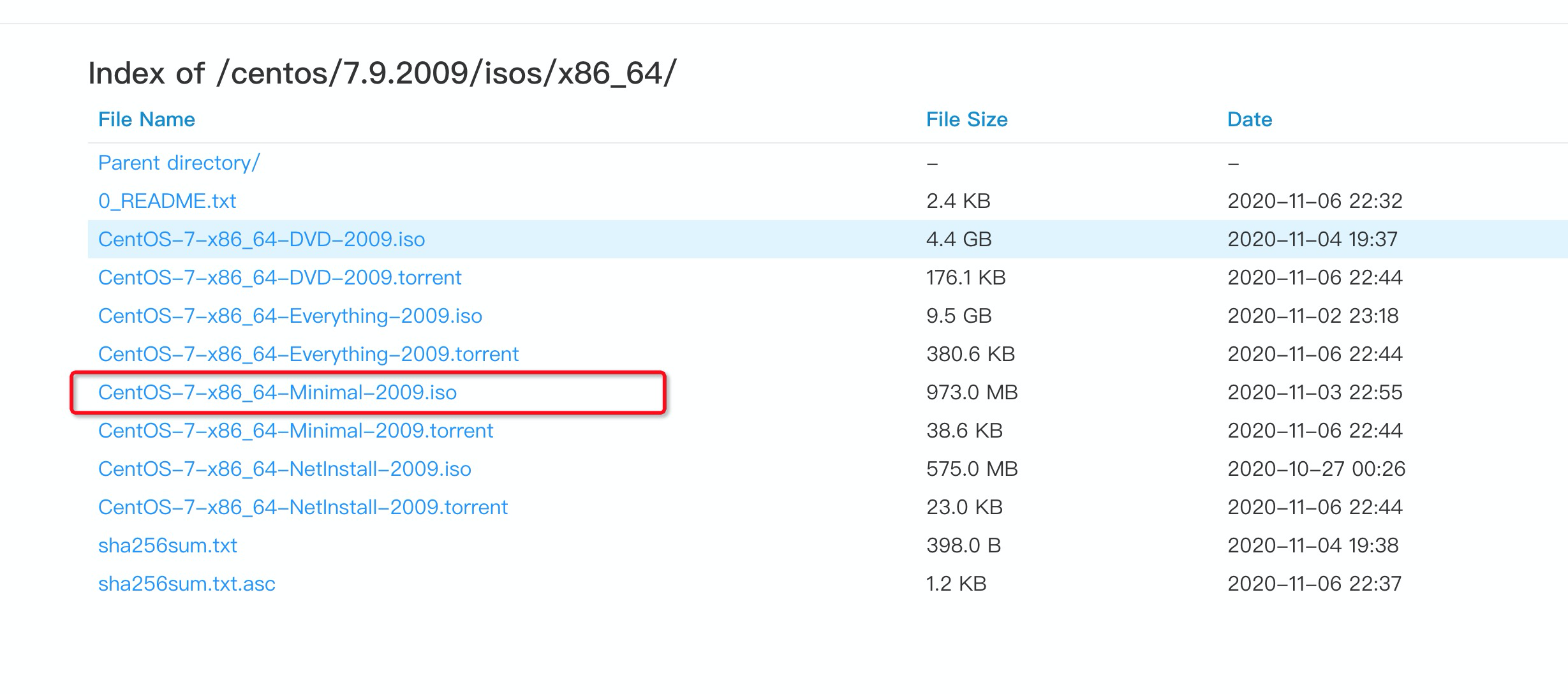Download CentOS-7-x86_64-DVD-2009.iso
The height and width of the screenshot is (694, 1568).
coord(262,239)
